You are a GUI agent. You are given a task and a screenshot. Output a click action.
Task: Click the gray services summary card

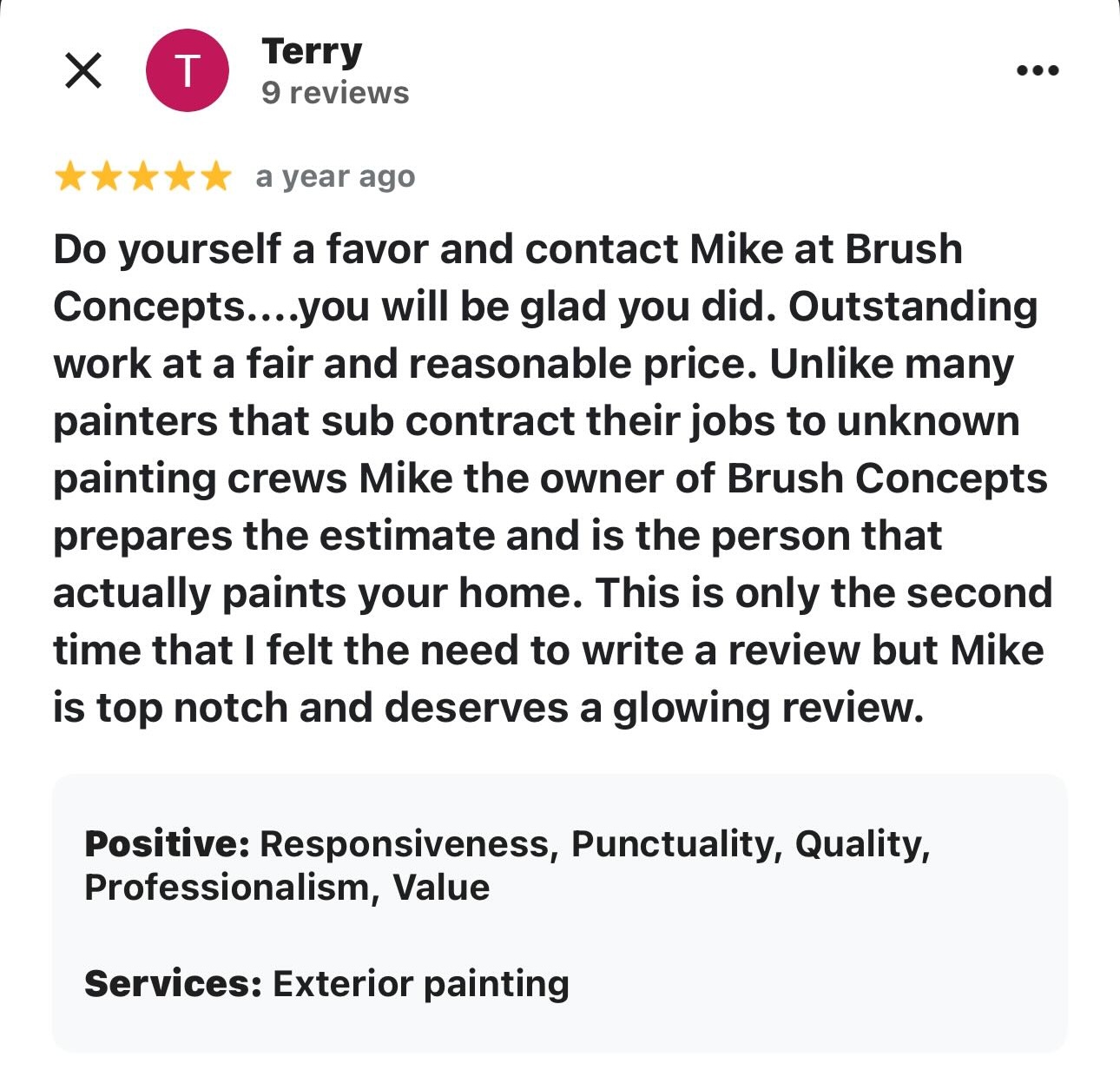[560, 912]
